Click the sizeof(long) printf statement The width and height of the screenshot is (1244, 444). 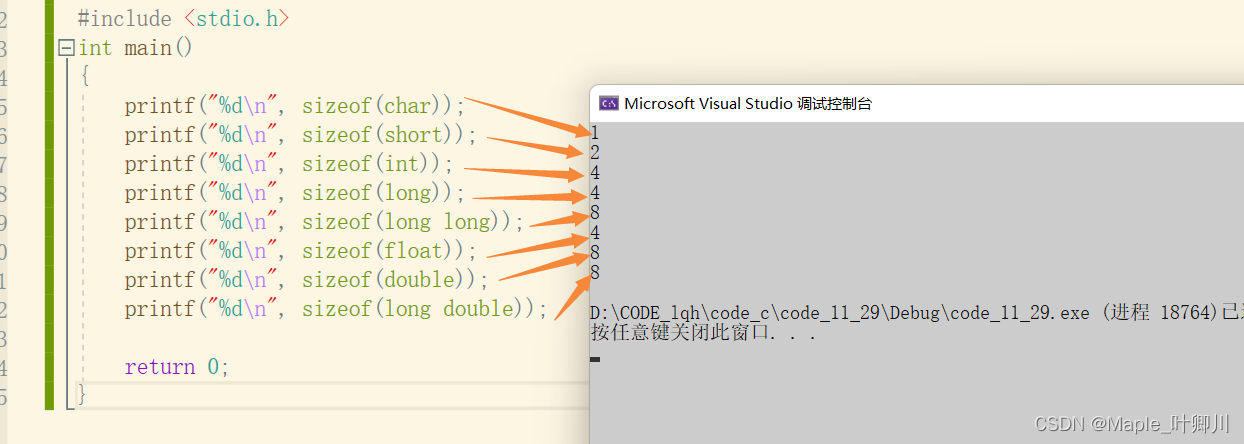[x=295, y=193]
